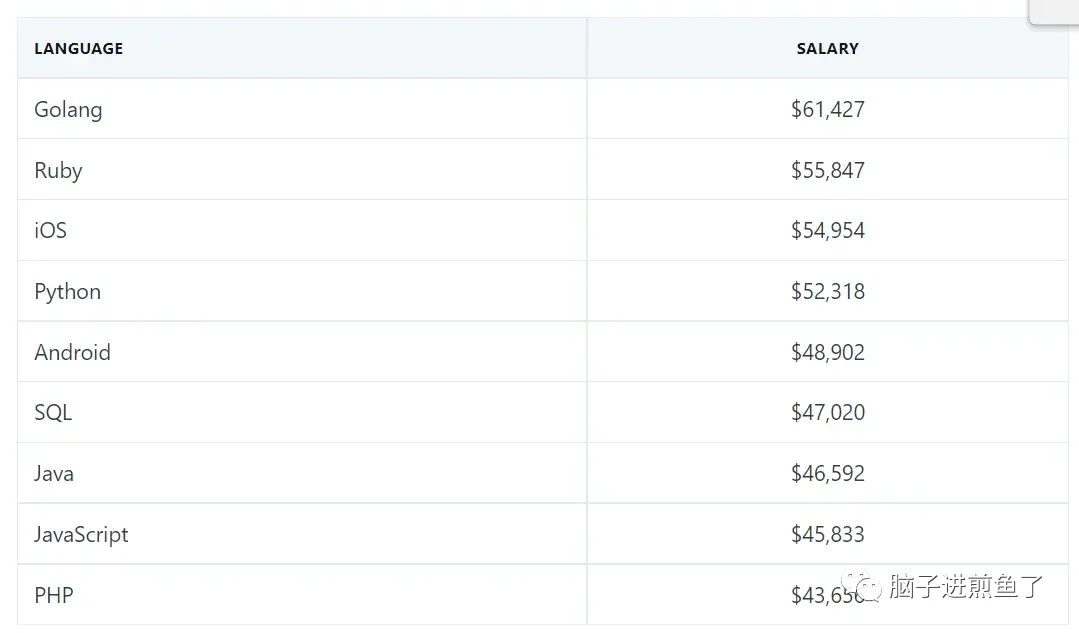Viewport: 1079px width, 633px height.
Task: Select the Golang row label
Action: pyautogui.click(x=68, y=110)
